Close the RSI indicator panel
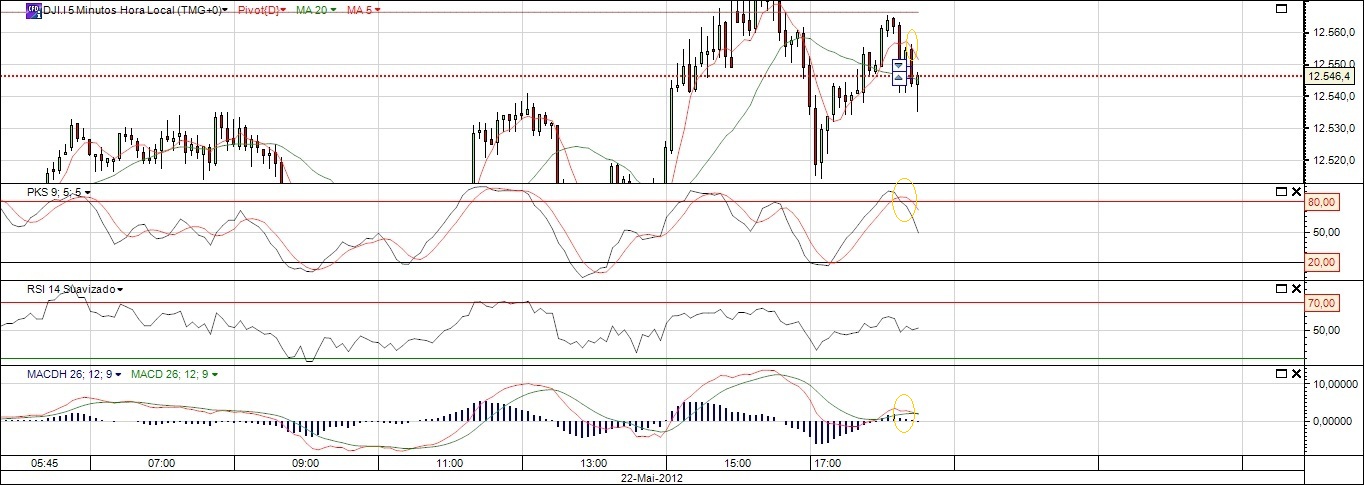 (1297, 289)
